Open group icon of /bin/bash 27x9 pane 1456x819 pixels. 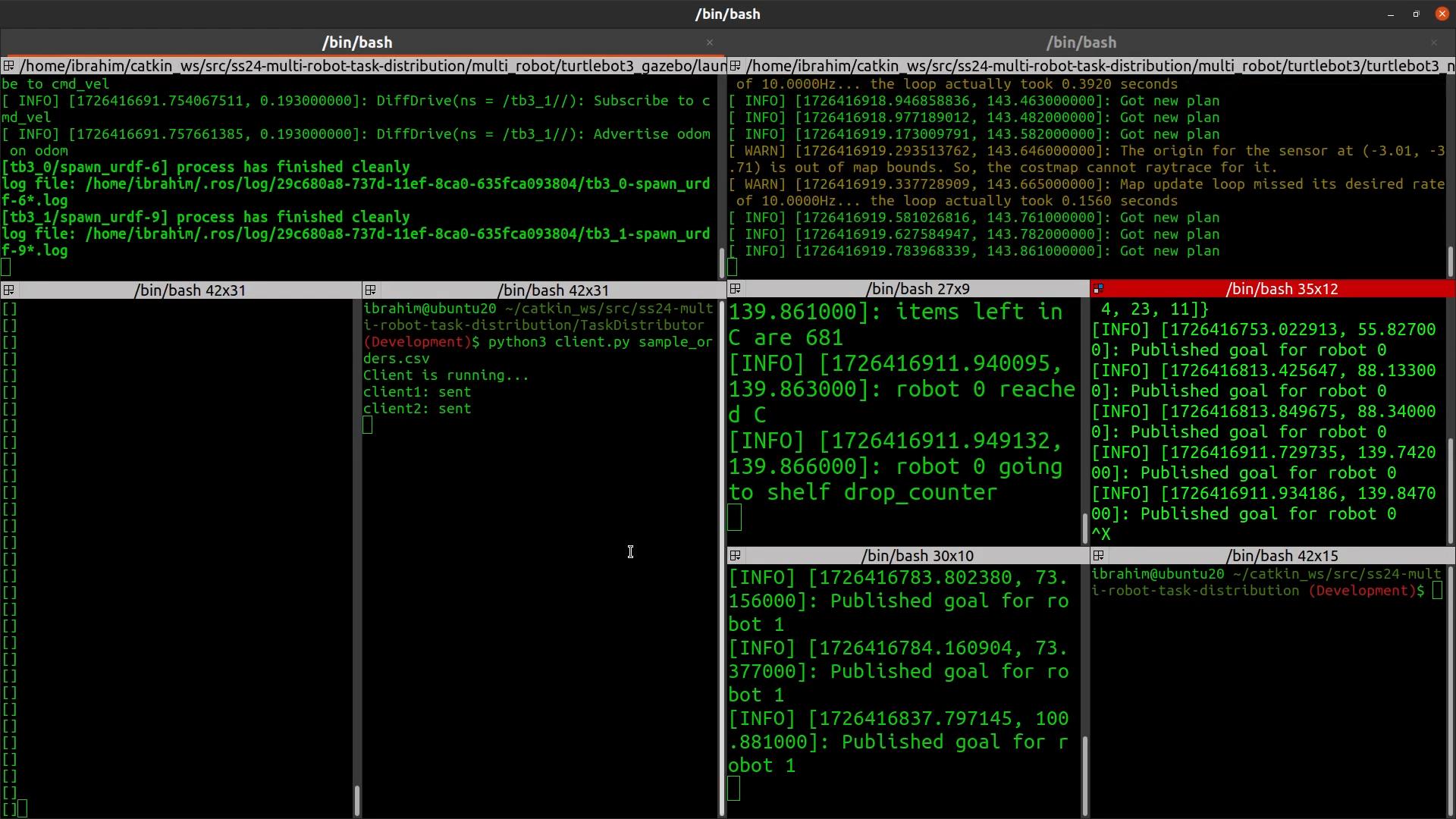click(x=735, y=289)
